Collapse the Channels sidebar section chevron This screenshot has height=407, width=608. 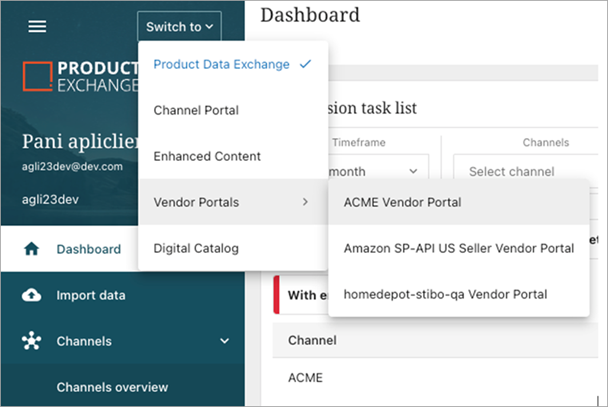pyautogui.click(x=224, y=341)
